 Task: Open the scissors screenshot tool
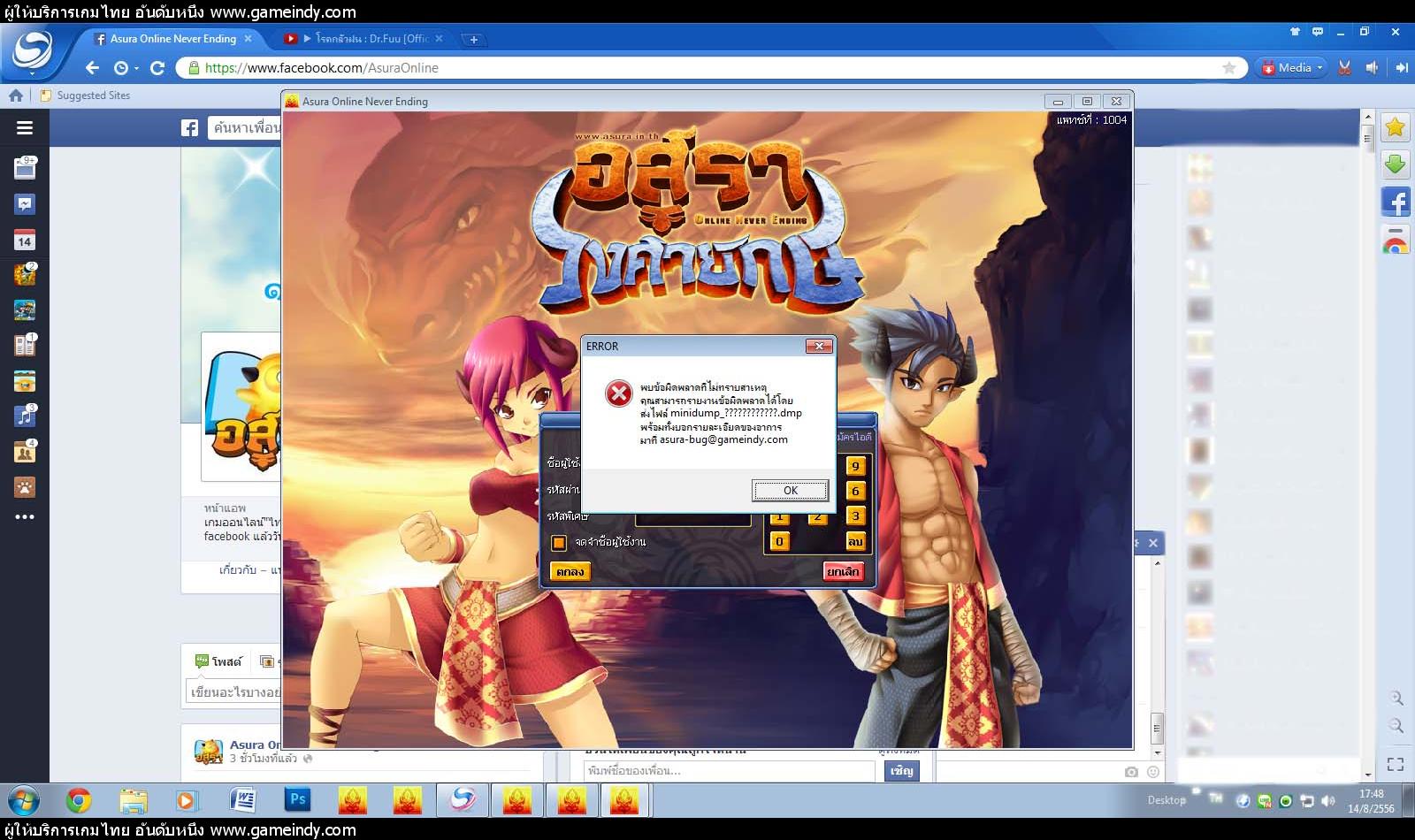click(1344, 68)
